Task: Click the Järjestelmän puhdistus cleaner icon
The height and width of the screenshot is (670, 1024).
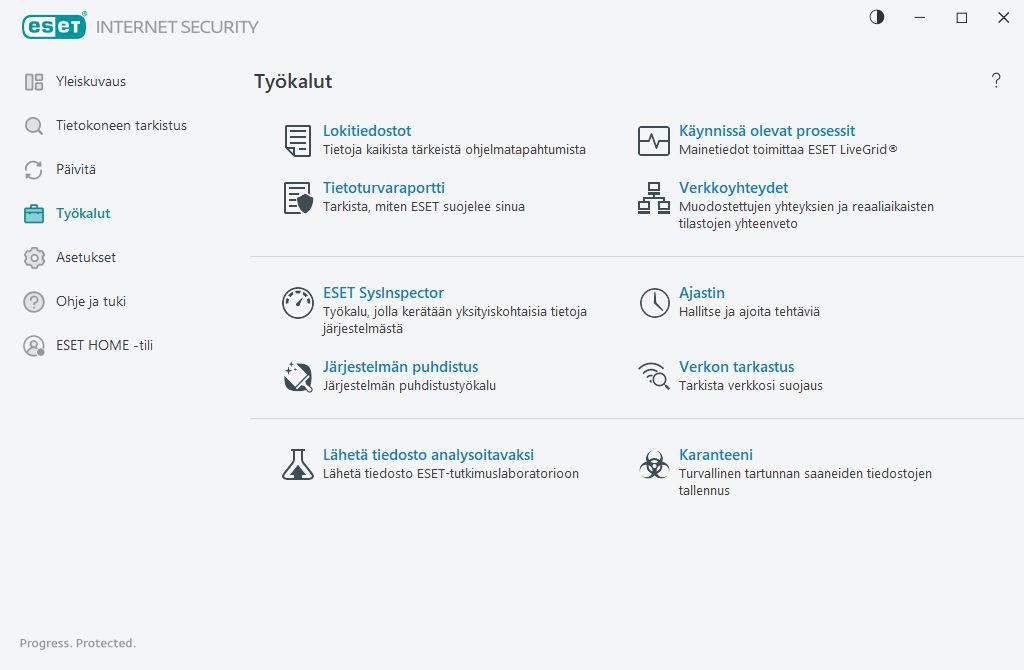Action: coord(298,377)
